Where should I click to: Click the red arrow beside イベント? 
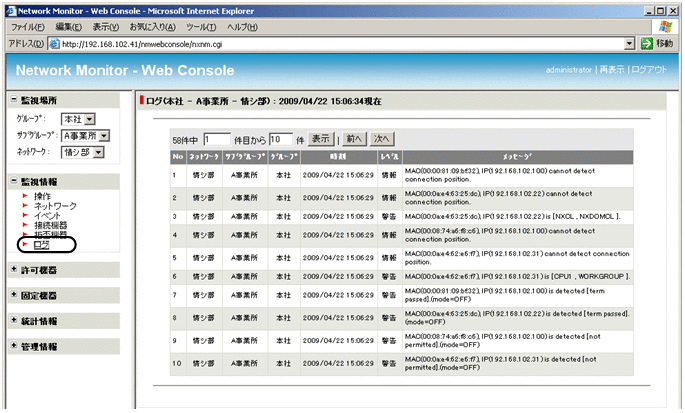pyautogui.click(x=24, y=216)
